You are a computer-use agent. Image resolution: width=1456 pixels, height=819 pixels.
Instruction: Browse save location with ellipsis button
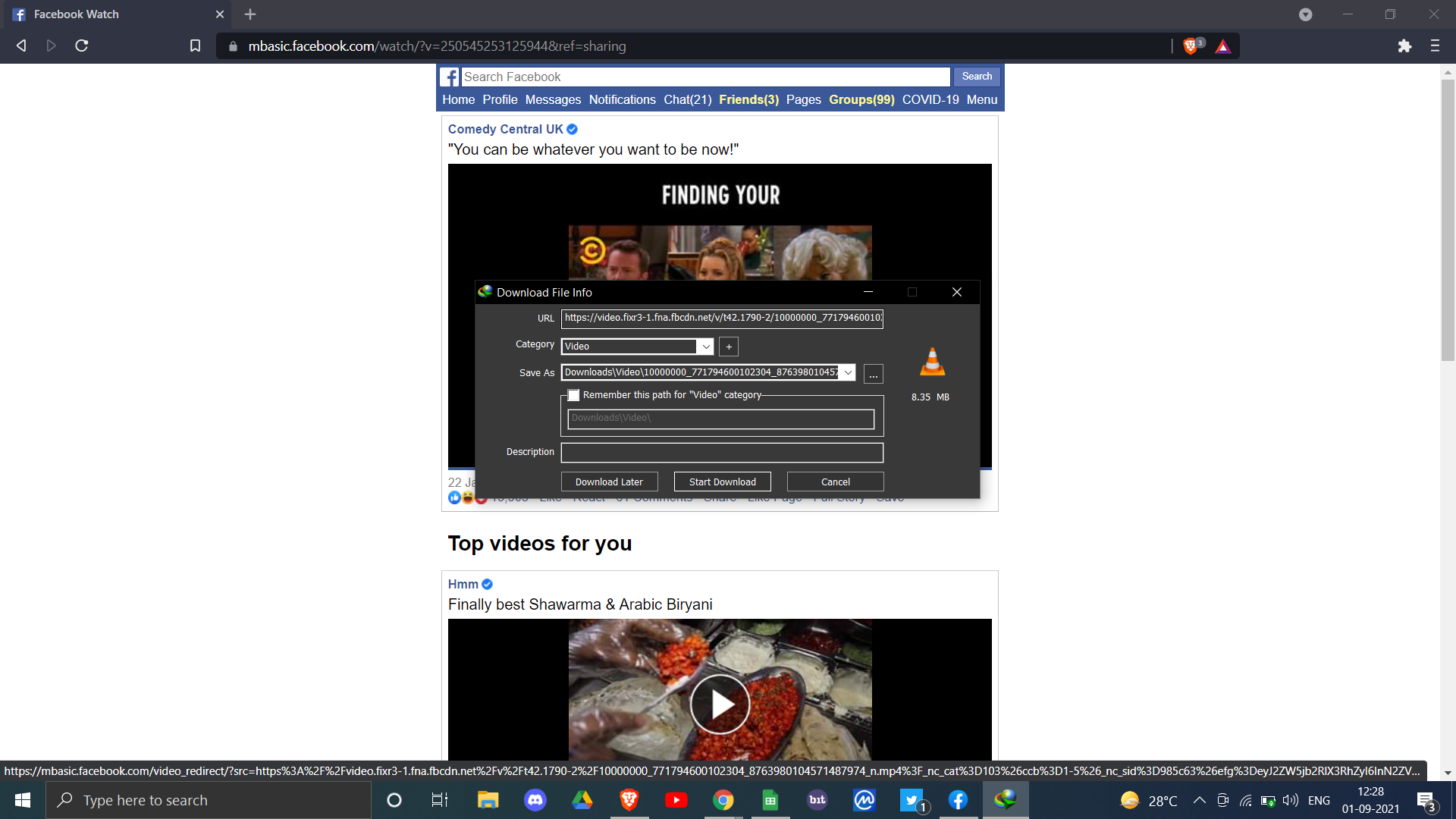(874, 374)
